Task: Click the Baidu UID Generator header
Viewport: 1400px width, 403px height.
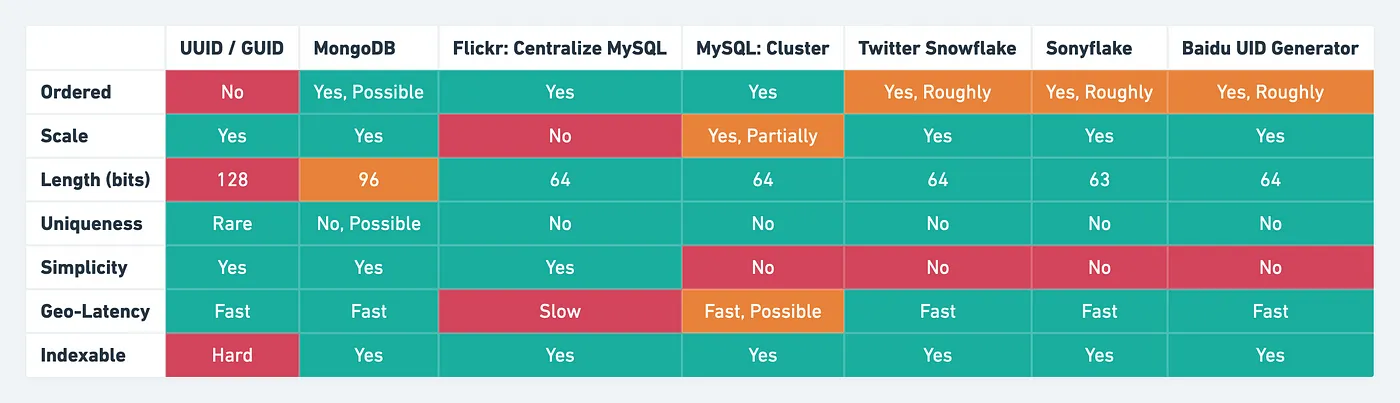Action: click(1270, 48)
